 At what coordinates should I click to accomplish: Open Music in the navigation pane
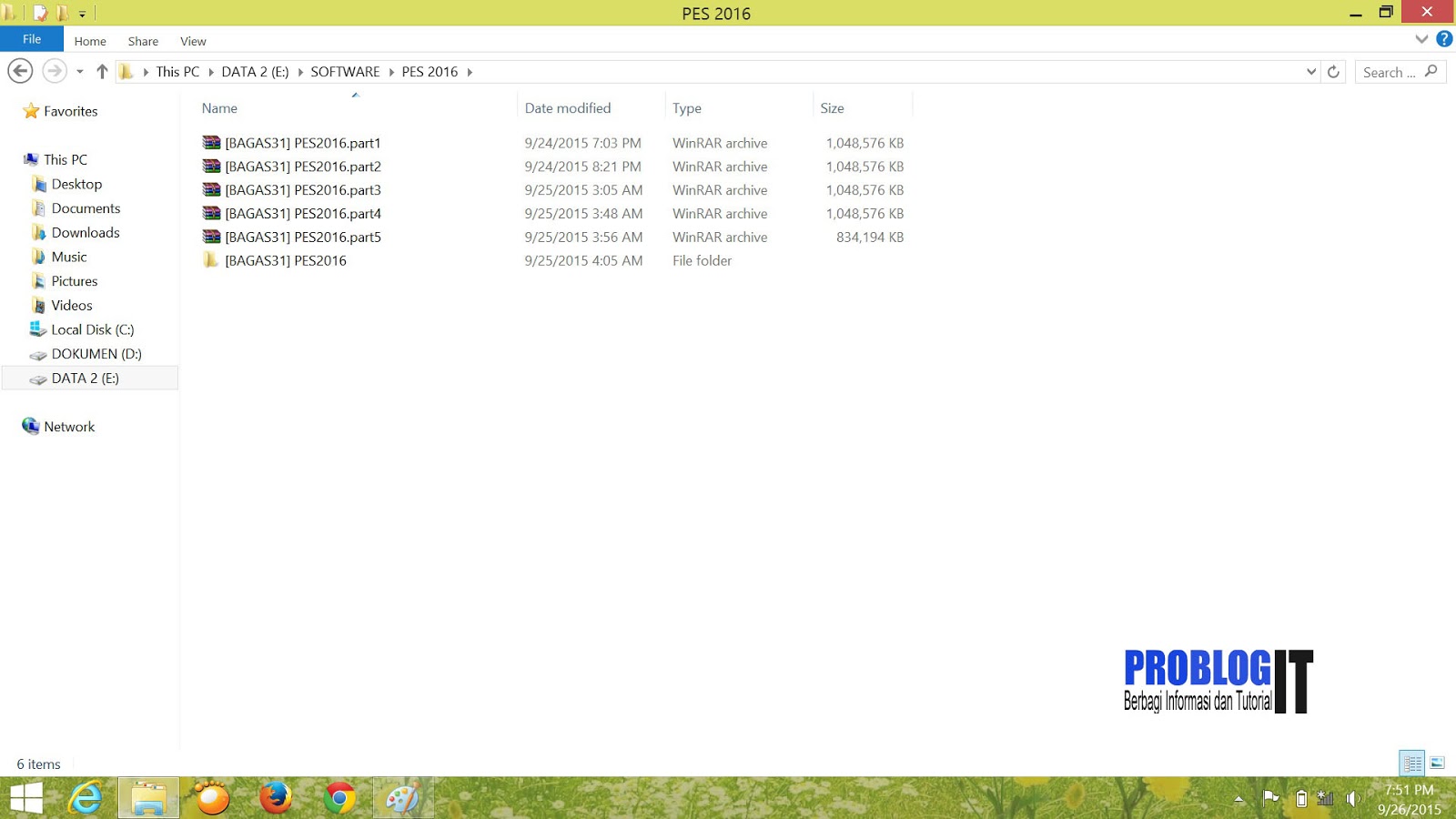[69, 257]
